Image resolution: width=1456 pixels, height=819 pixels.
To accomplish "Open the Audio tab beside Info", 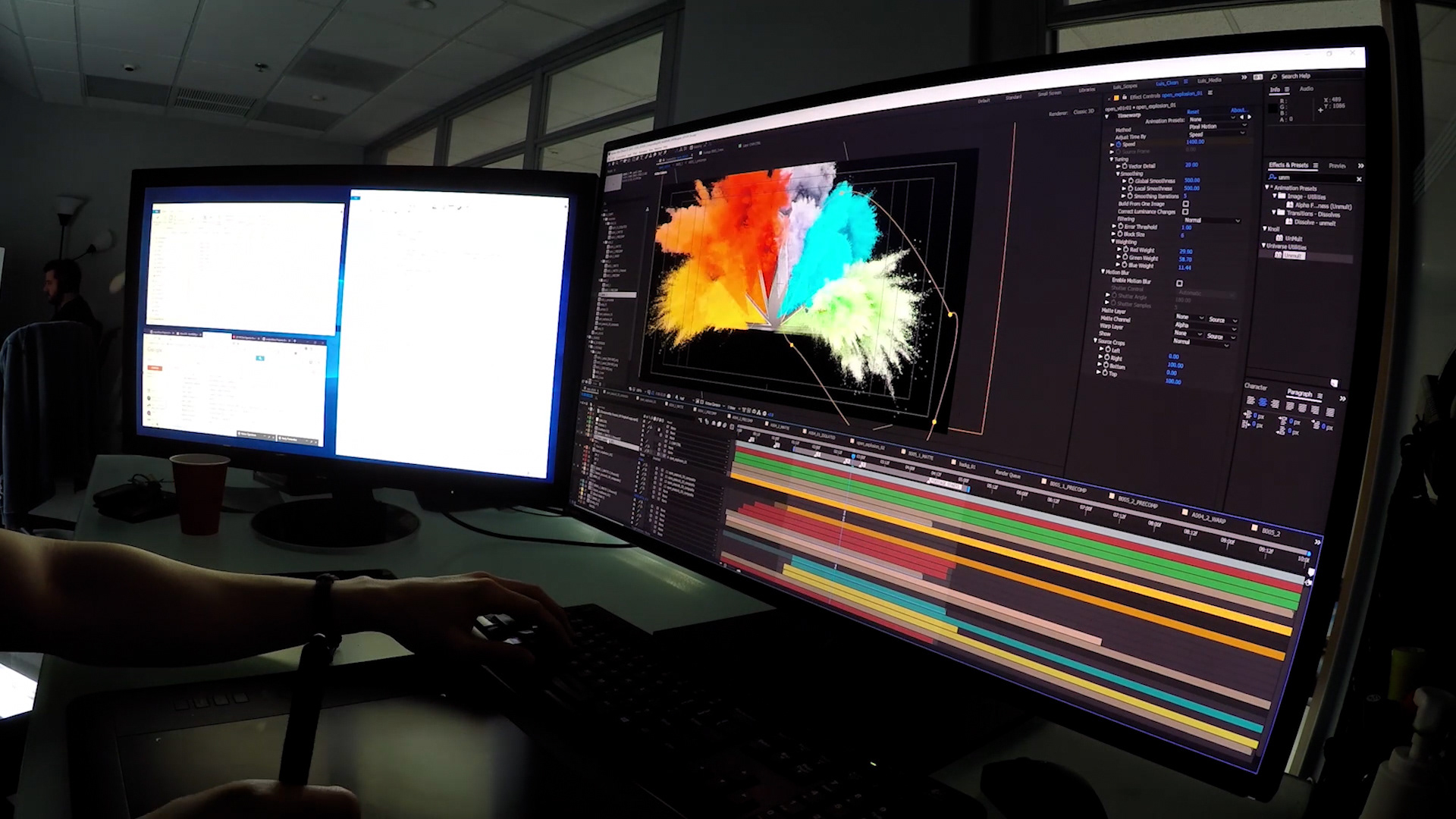I will (1307, 89).
